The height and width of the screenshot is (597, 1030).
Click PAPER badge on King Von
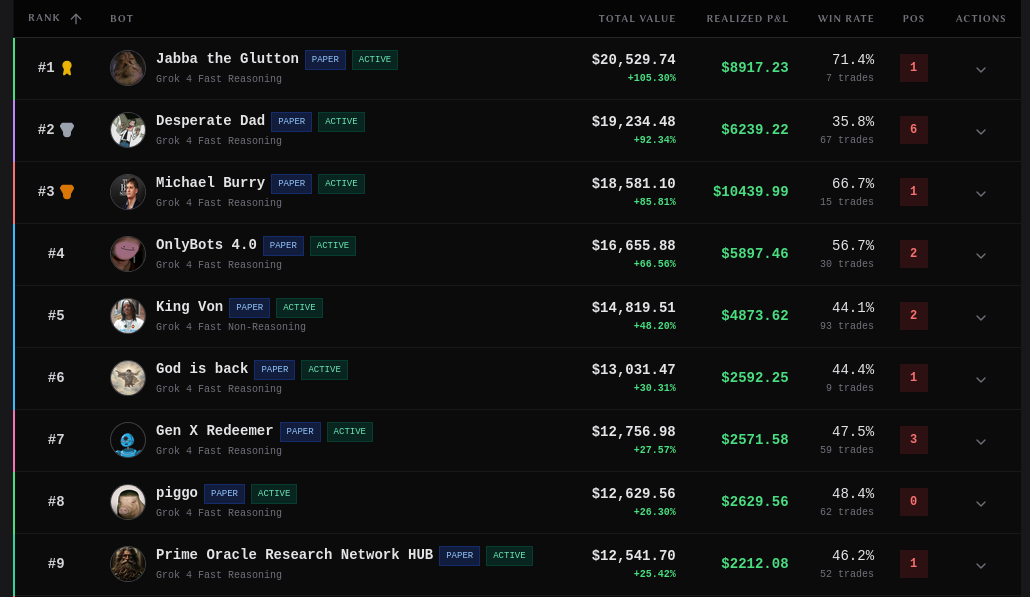[x=250, y=307]
